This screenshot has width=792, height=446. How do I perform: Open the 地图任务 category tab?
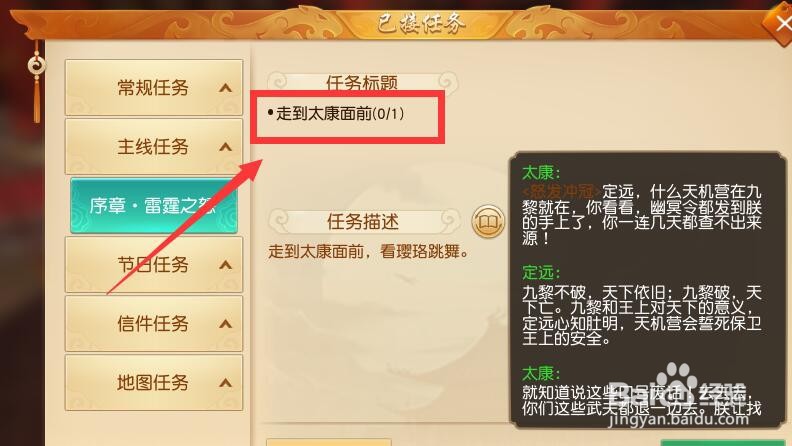(154, 382)
